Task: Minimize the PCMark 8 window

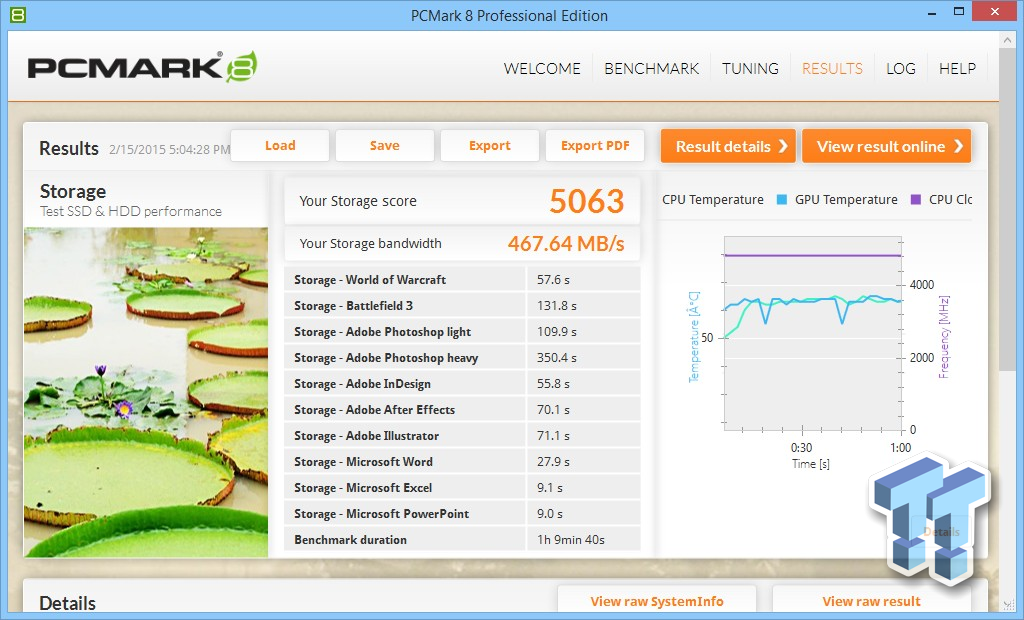Action: coord(932,12)
